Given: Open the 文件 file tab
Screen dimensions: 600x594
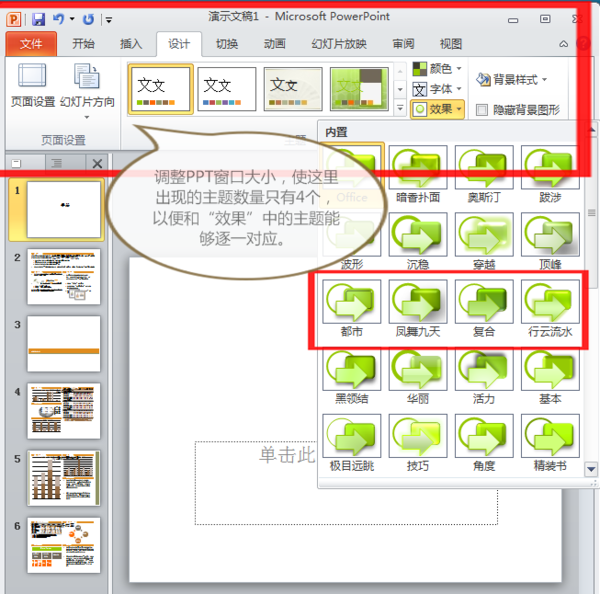Looking at the screenshot, I should coord(31,44).
